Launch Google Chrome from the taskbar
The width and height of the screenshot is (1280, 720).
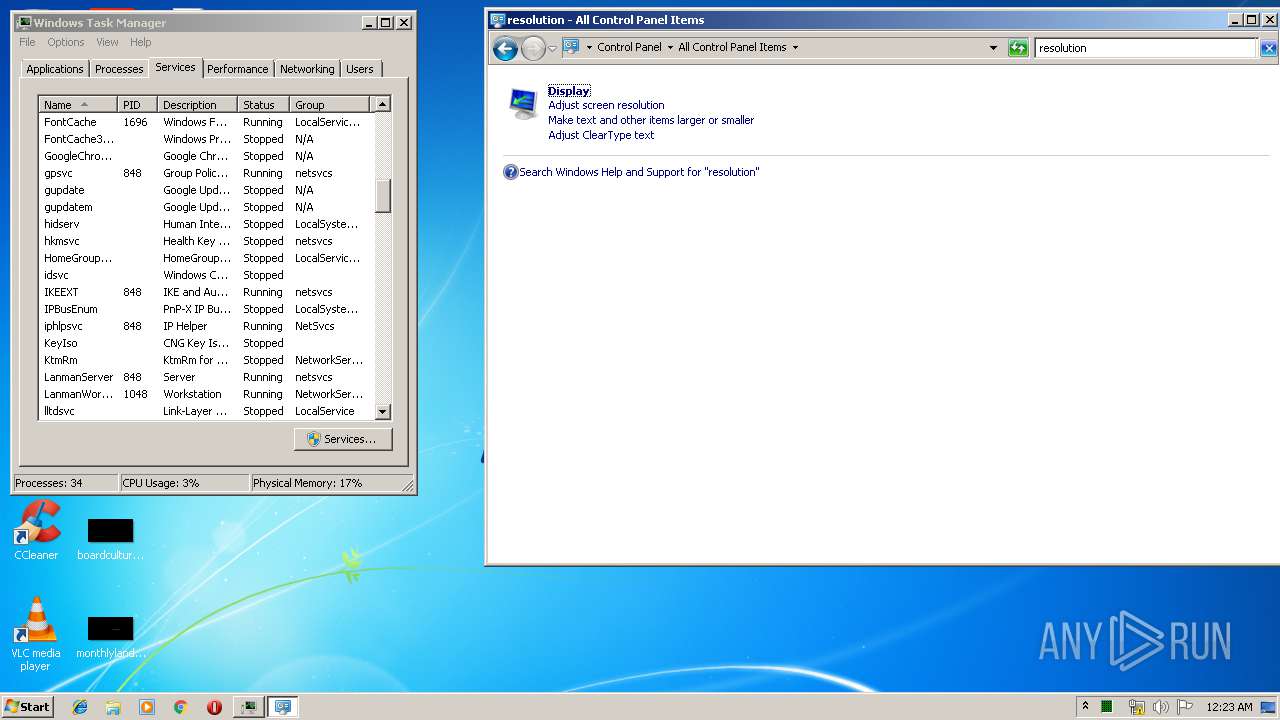(x=181, y=707)
